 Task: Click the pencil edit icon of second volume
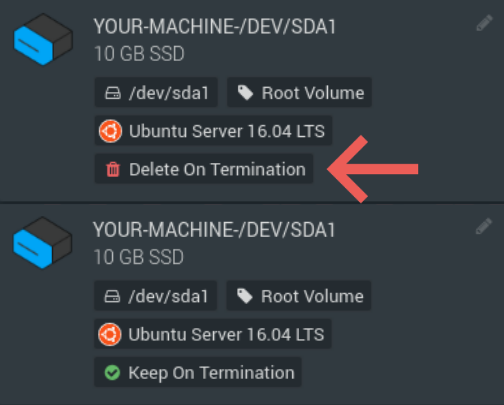pos(484,226)
